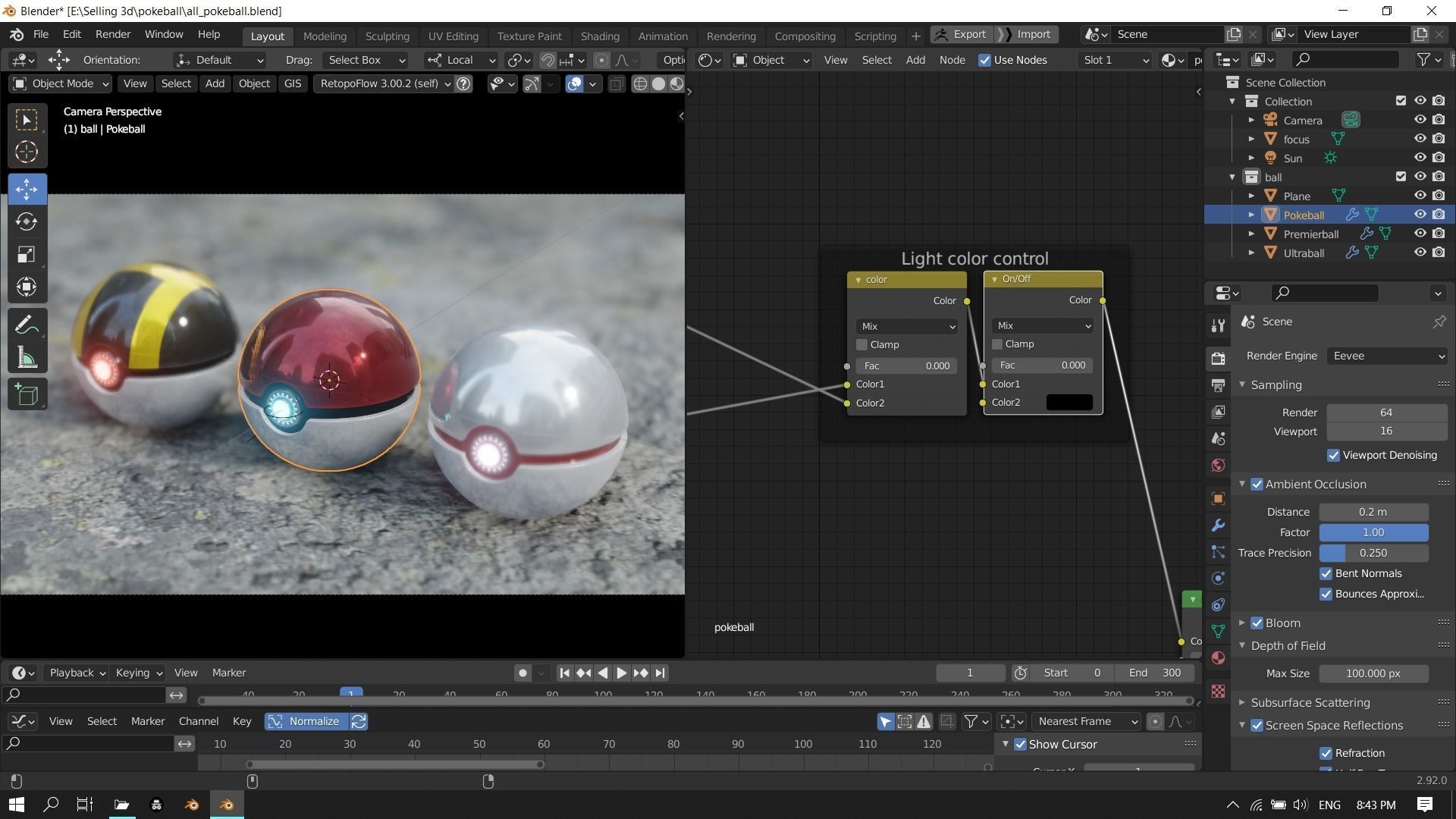
Task: Jump to the end frame
Action: tap(660, 673)
